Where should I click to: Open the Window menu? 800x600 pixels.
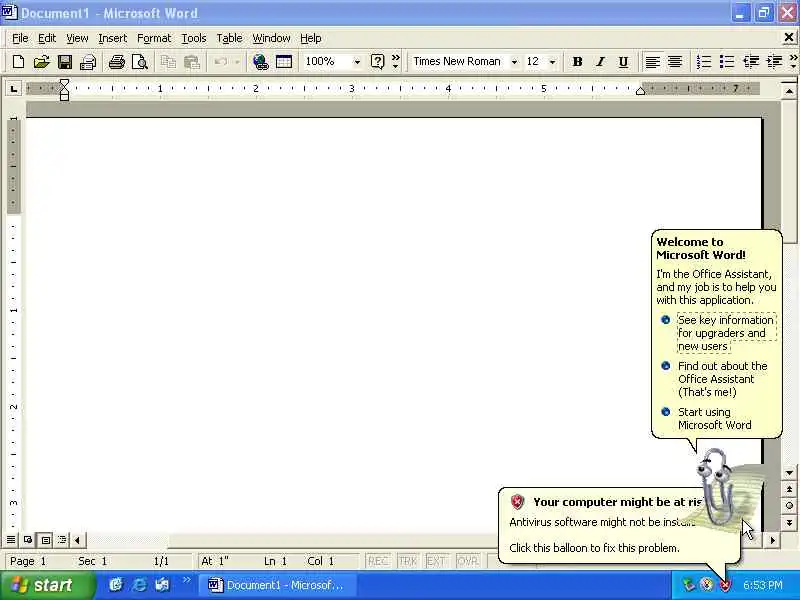[271, 38]
